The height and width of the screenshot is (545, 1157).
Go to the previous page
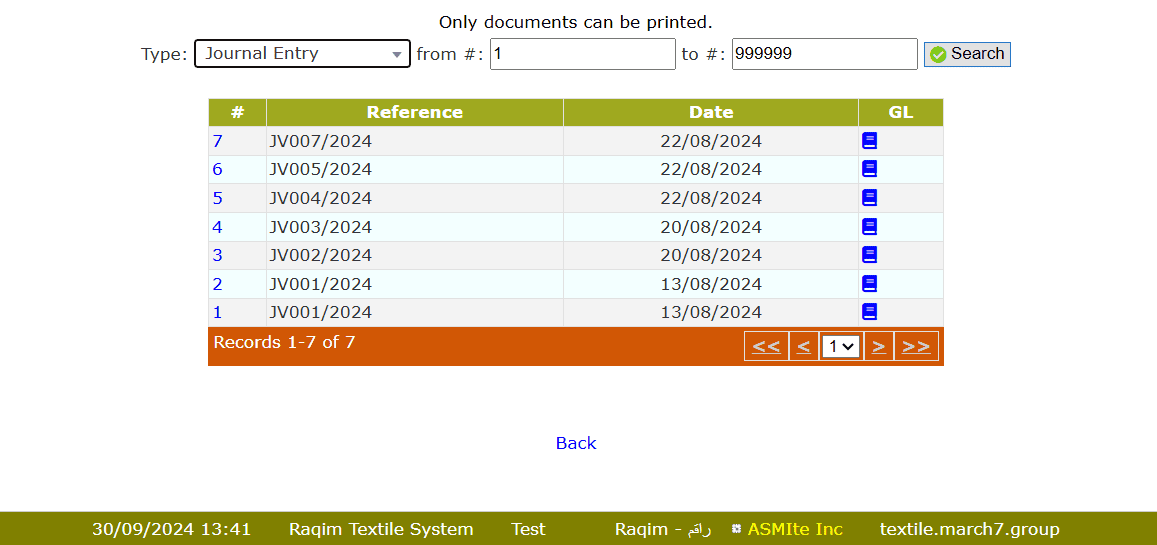point(803,346)
